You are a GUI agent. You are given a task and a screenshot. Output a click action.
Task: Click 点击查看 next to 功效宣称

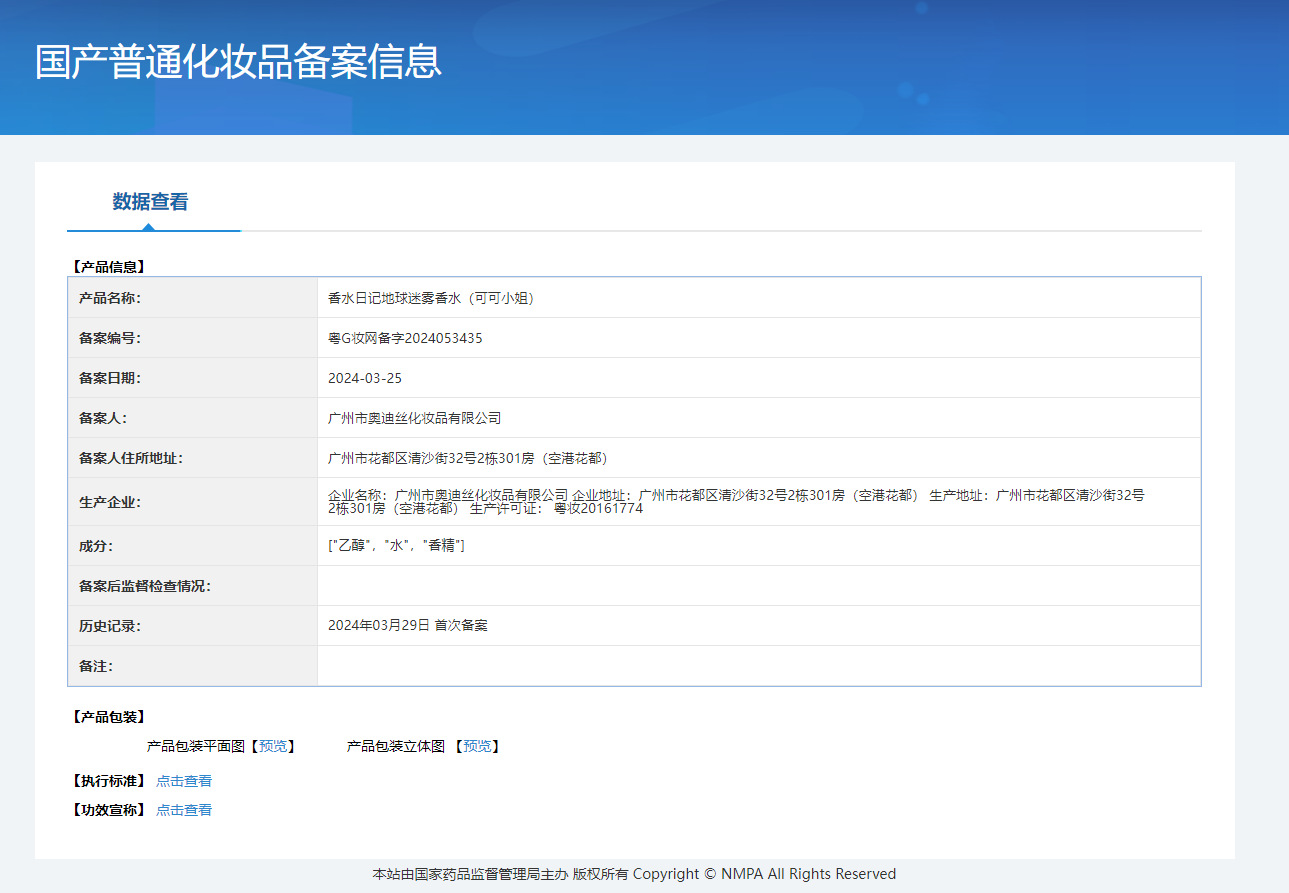[x=184, y=810]
